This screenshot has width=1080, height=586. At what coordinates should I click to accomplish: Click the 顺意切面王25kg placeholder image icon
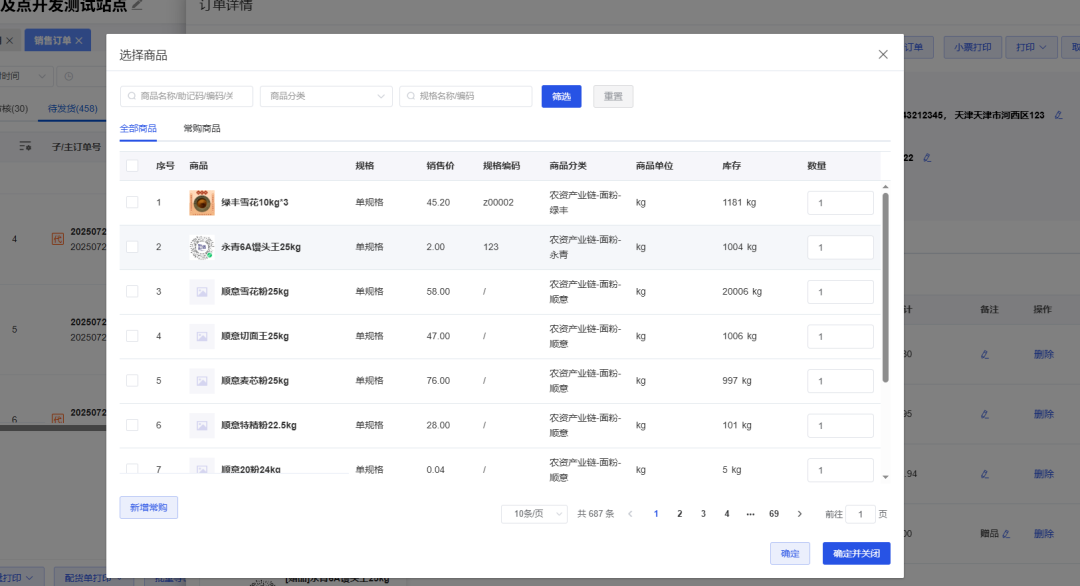202,337
